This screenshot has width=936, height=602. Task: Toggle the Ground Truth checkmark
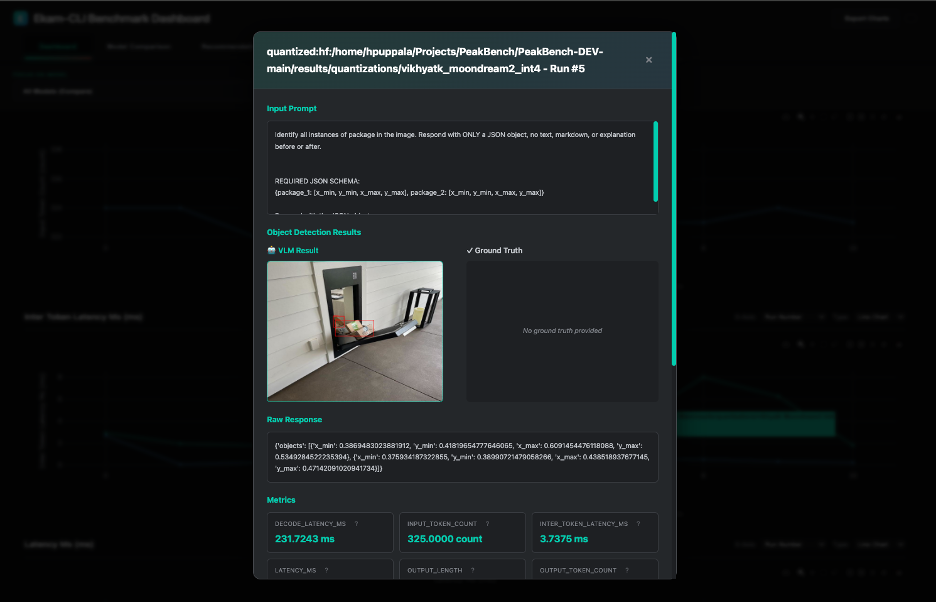[x=468, y=250]
